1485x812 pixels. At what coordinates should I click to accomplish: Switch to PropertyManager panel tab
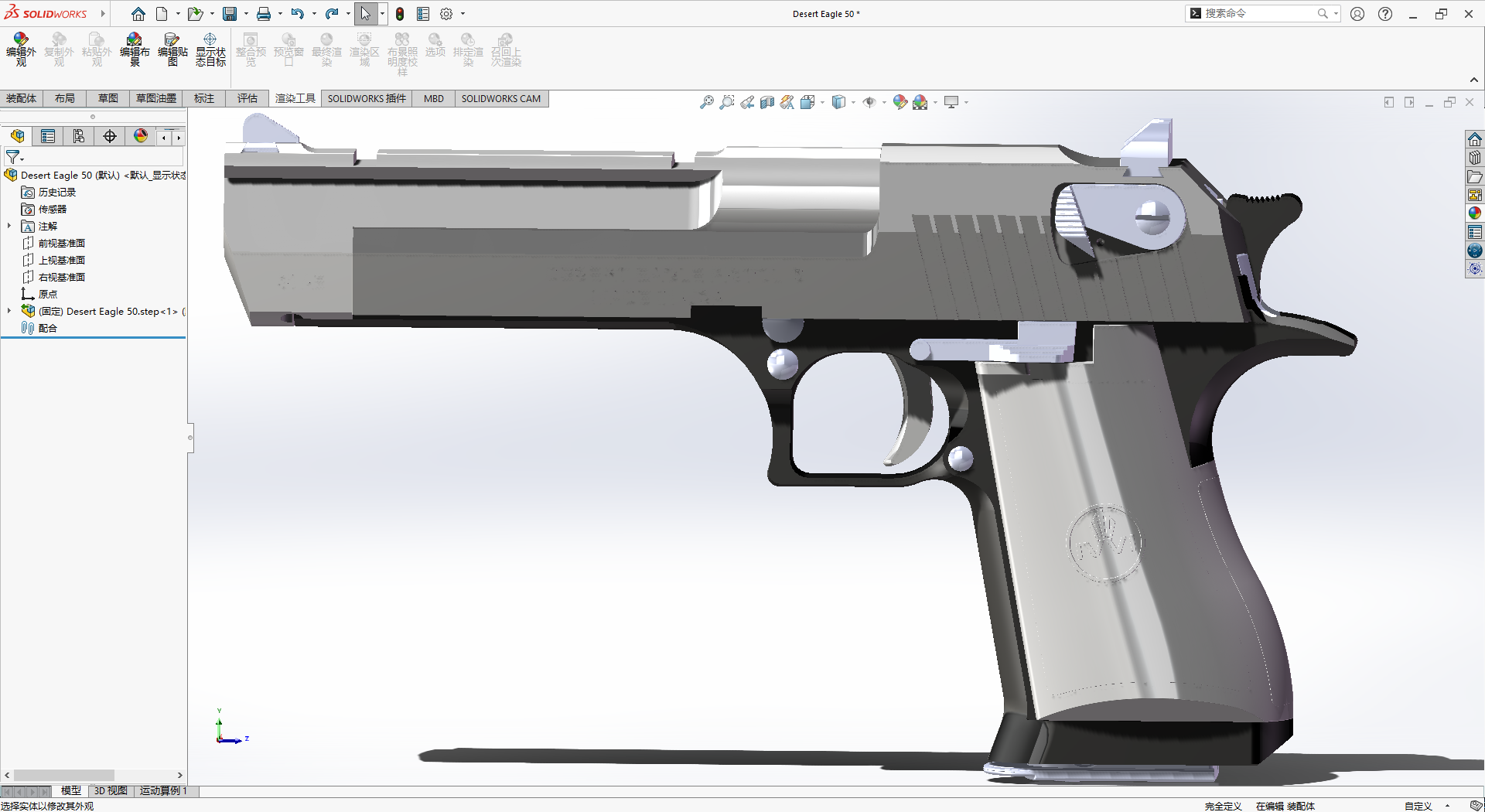coord(48,137)
